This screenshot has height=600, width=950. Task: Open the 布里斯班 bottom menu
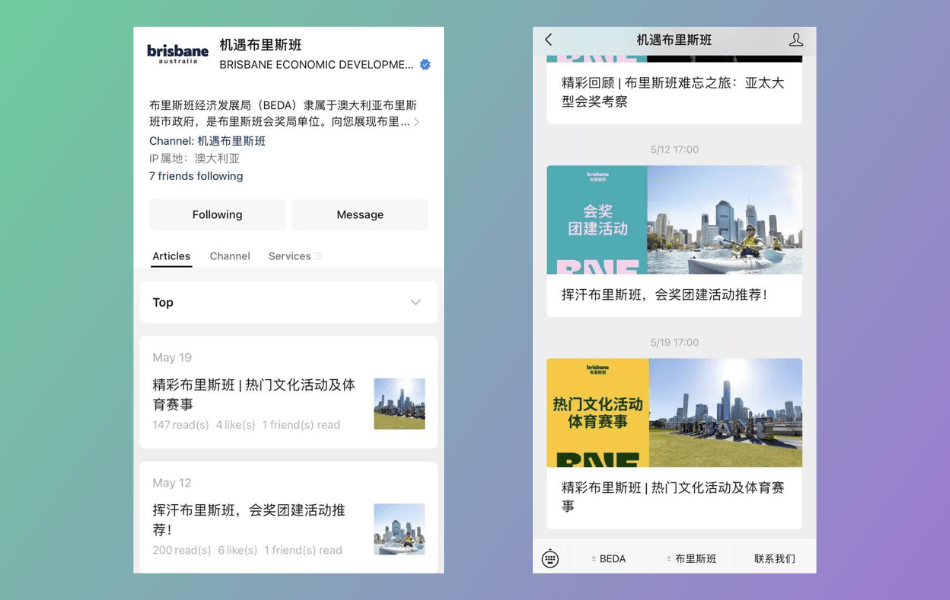coord(691,558)
